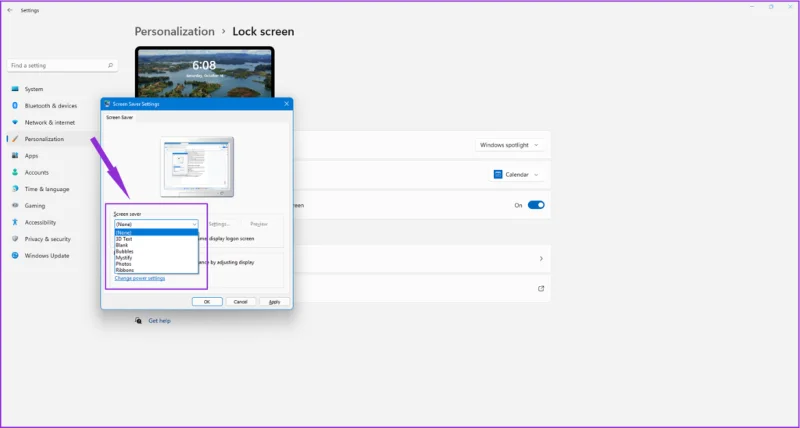800x428 pixels.
Task: Click the external link icon in the Settings row
Action: tap(541, 288)
